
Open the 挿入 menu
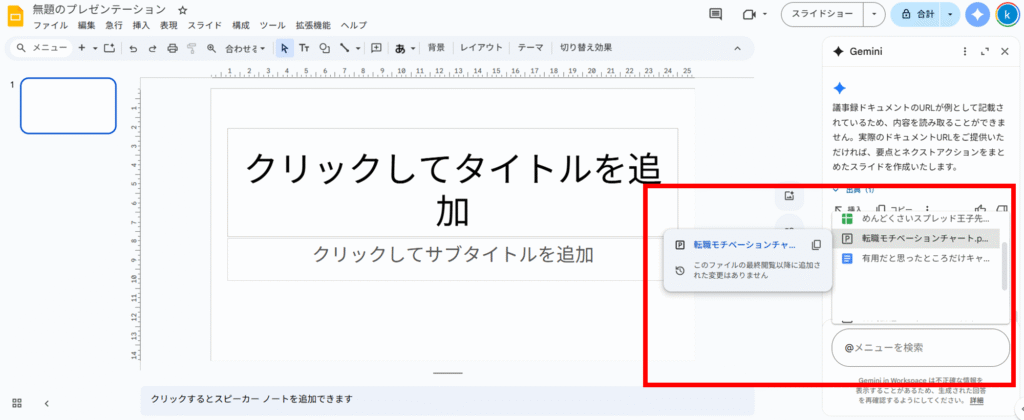click(x=141, y=24)
